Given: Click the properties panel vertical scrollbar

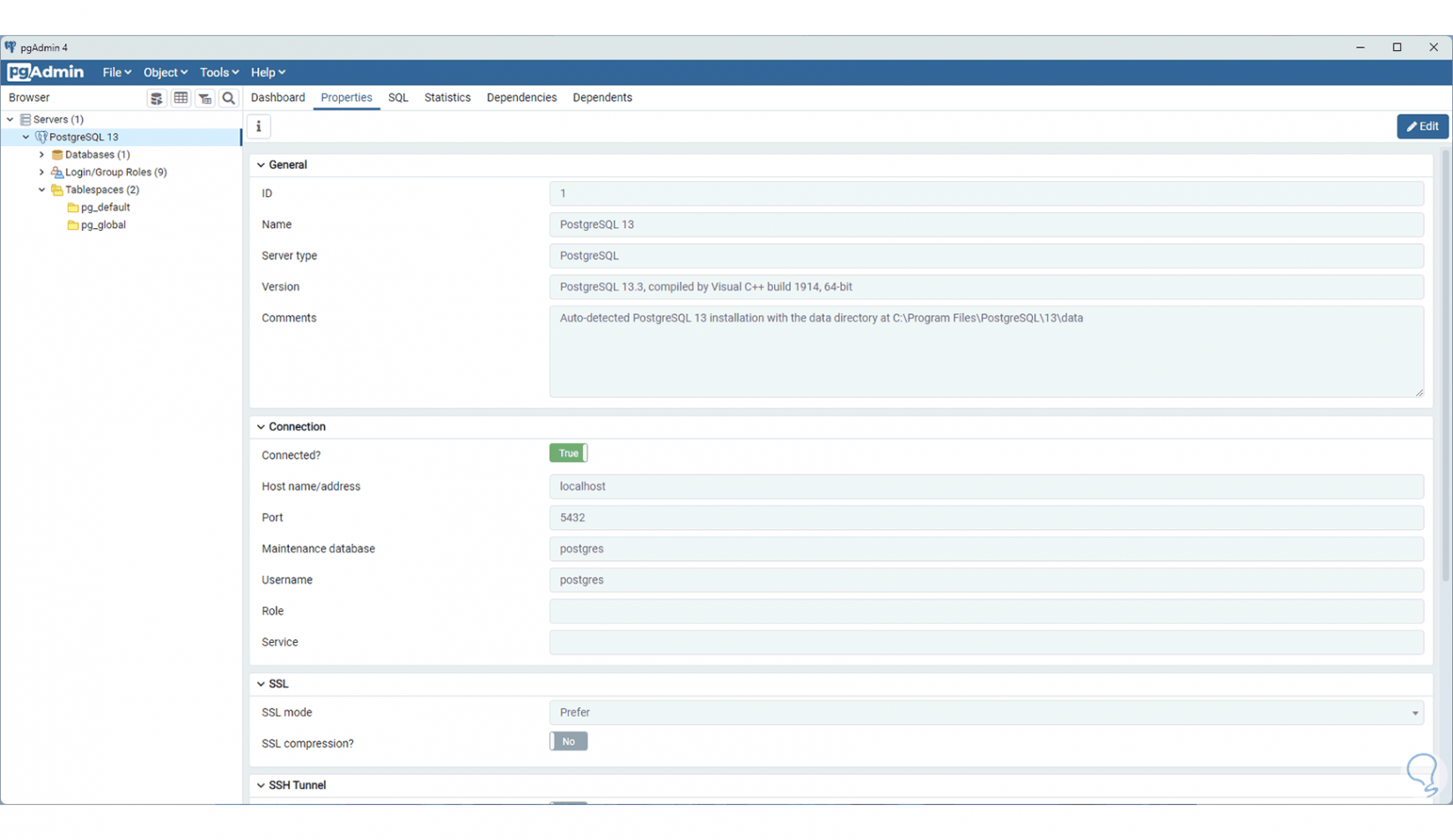Looking at the screenshot, I should [x=1445, y=365].
